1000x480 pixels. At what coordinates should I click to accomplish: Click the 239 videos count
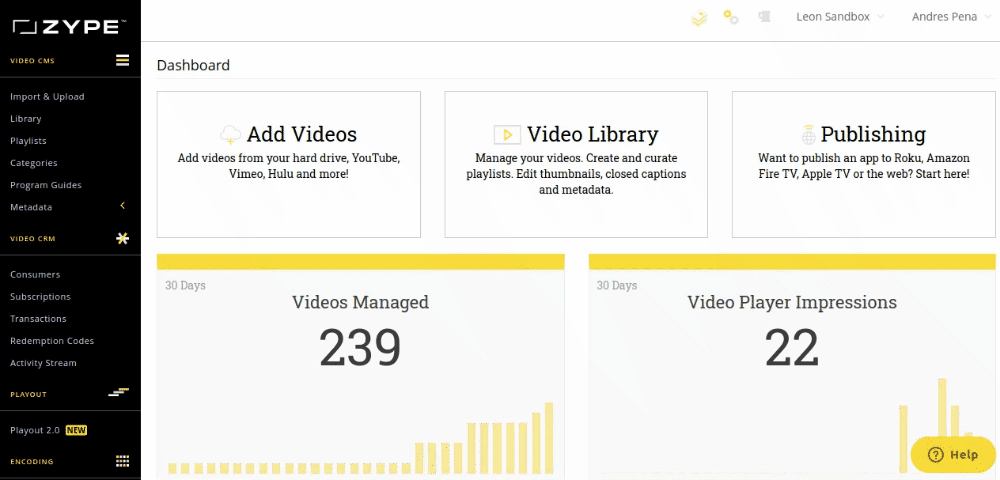pos(360,349)
